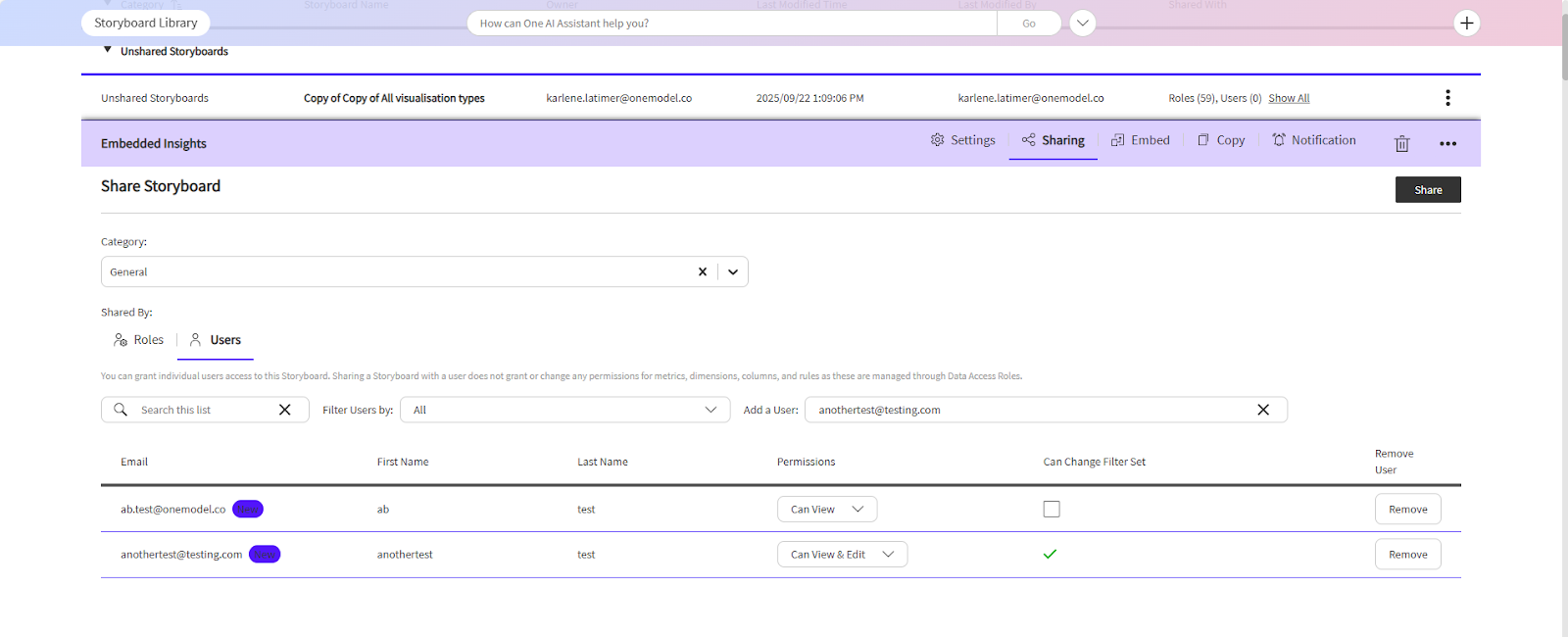Screen dimensions: 1568x637
Task: Click the trash delete icon
Action: 1401,143
